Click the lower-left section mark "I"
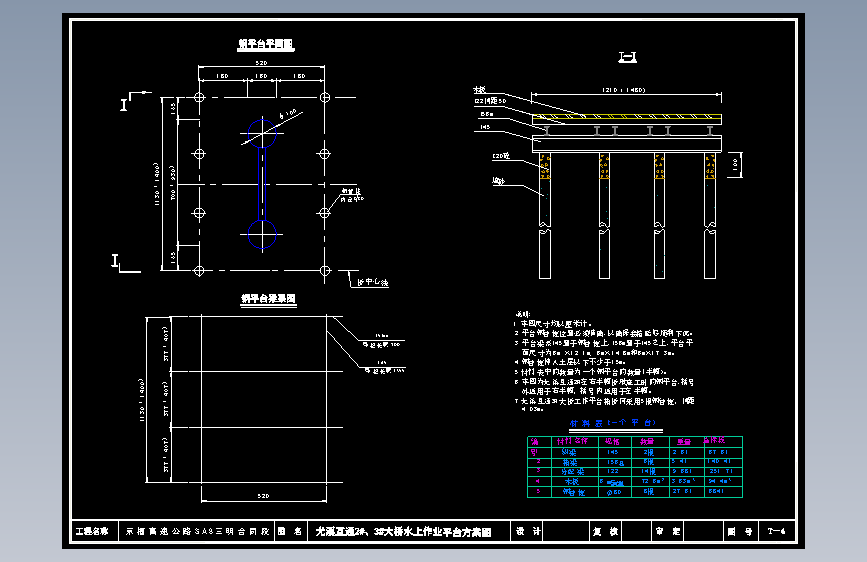 115,261
